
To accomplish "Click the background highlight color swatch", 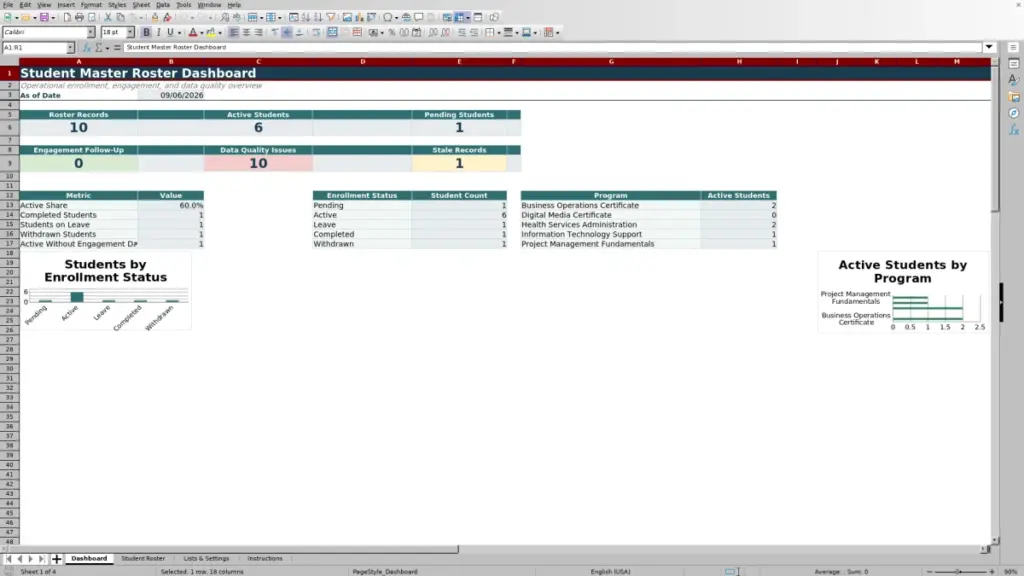I will pyautogui.click(x=211, y=32).
